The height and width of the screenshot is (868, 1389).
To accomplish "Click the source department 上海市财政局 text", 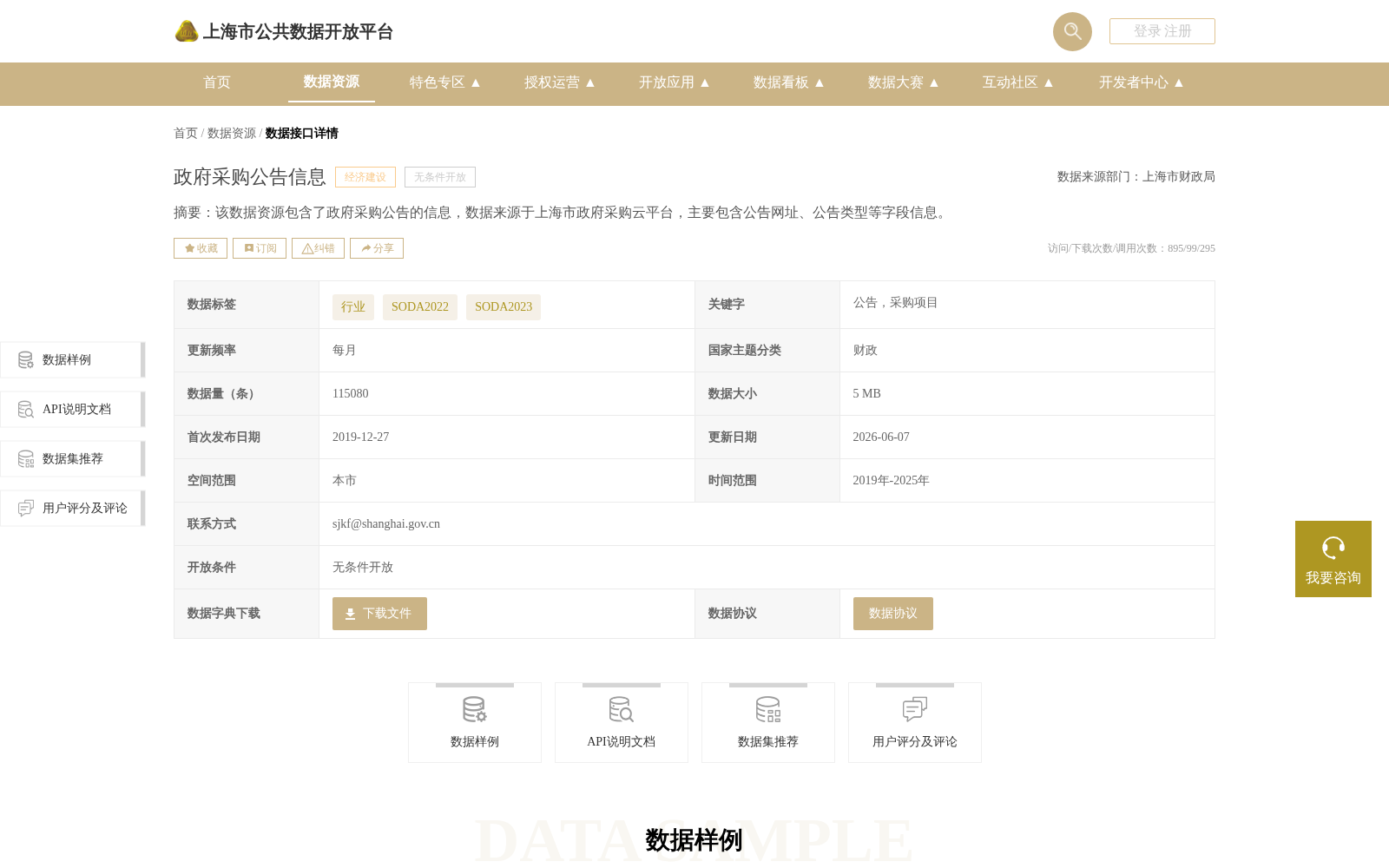I will click(x=1179, y=177).
